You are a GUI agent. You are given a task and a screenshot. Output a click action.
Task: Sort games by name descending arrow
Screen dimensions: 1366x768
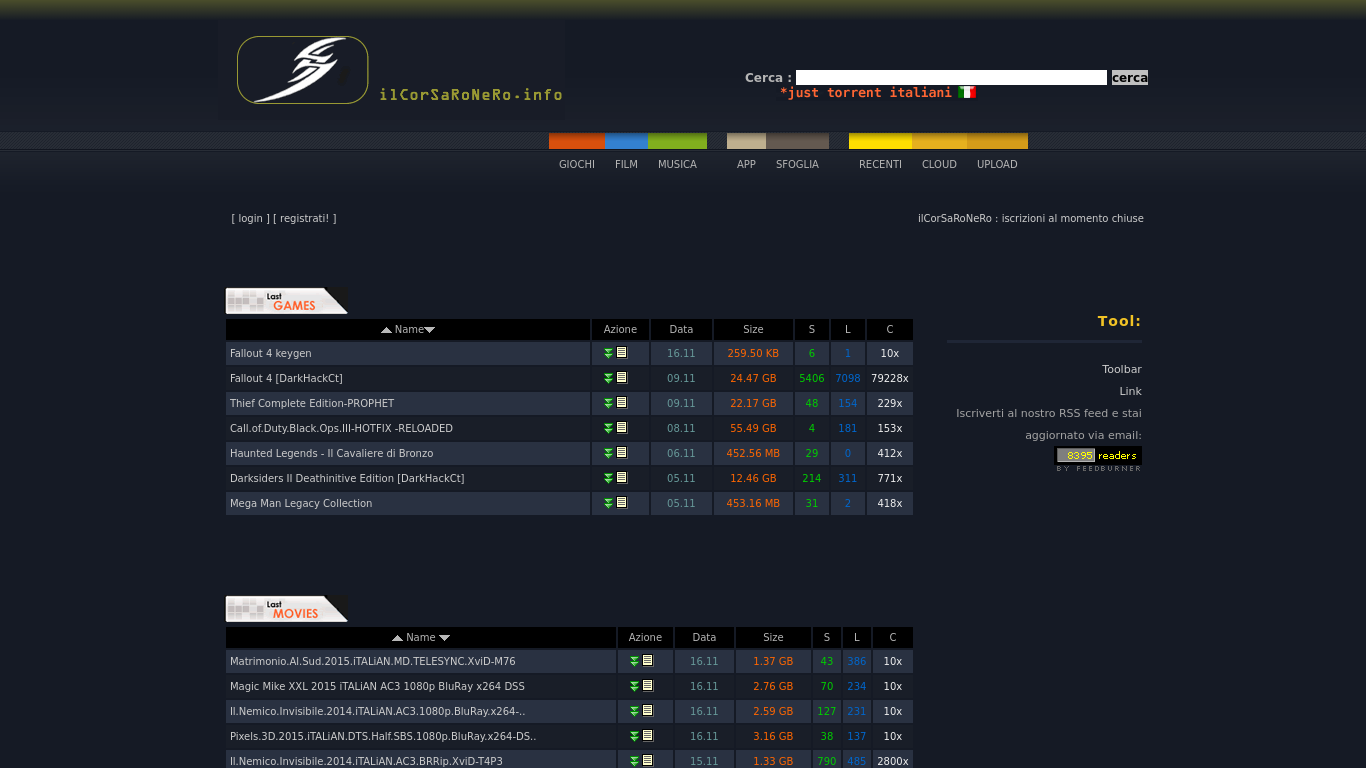pos(430,330)
